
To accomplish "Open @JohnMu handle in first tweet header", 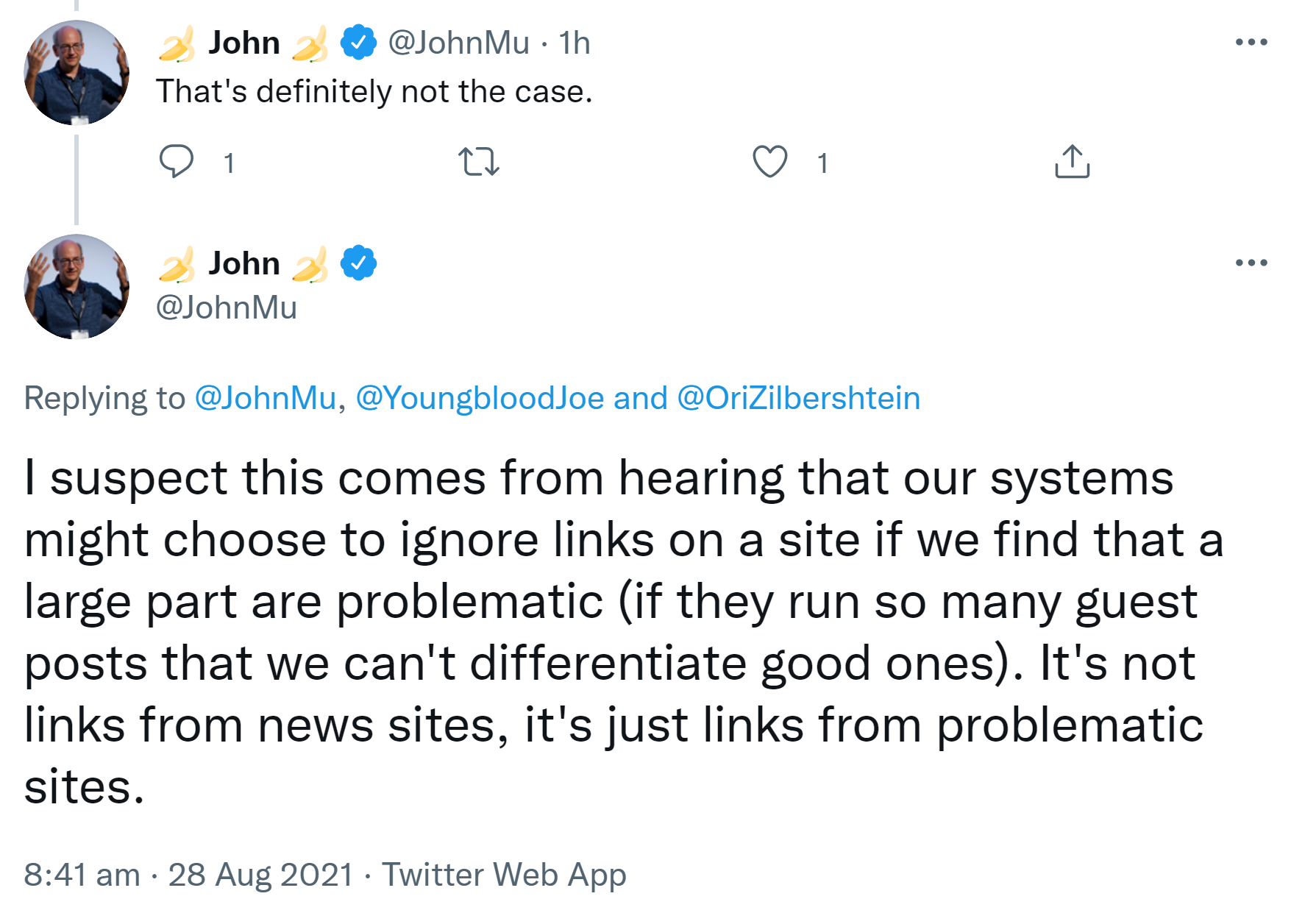I will 458,43.
